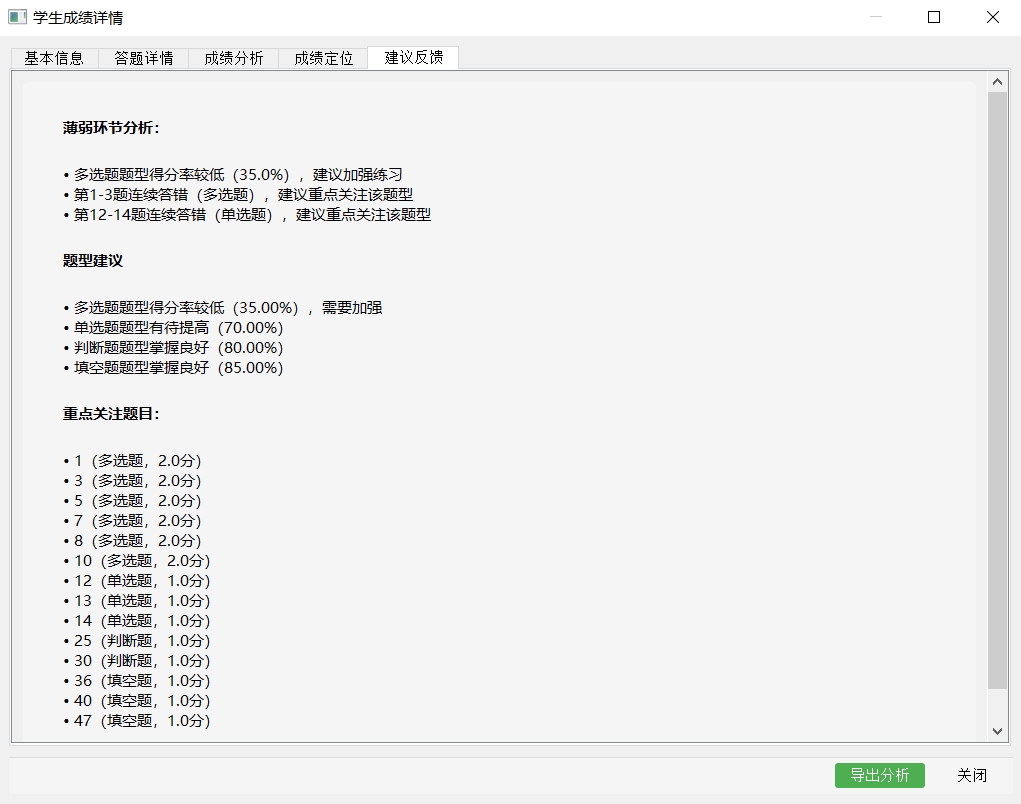Go to the 成绩分析 tab
The image size is (1021, 804).
[x=234, y=58]
